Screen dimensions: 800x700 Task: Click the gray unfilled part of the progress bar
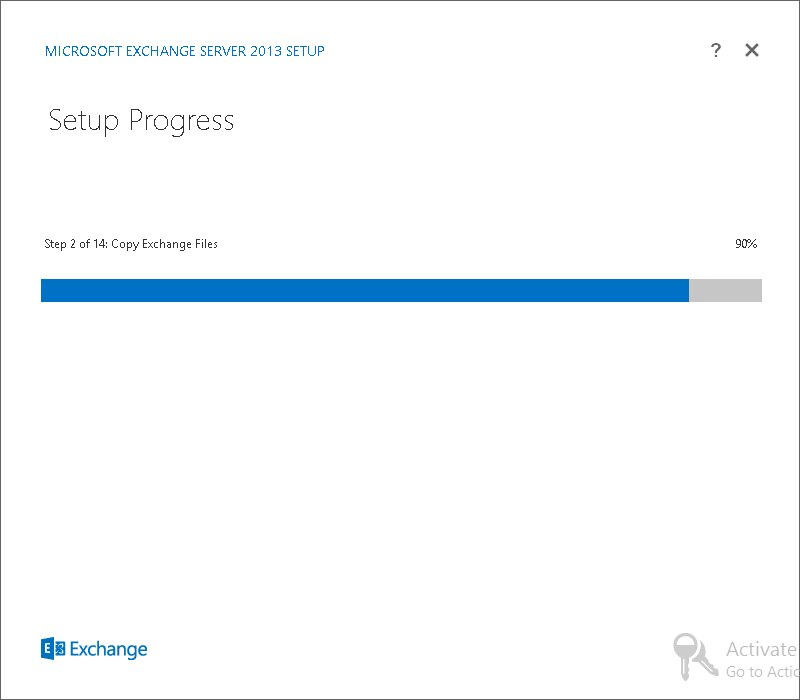click(726, 290)
